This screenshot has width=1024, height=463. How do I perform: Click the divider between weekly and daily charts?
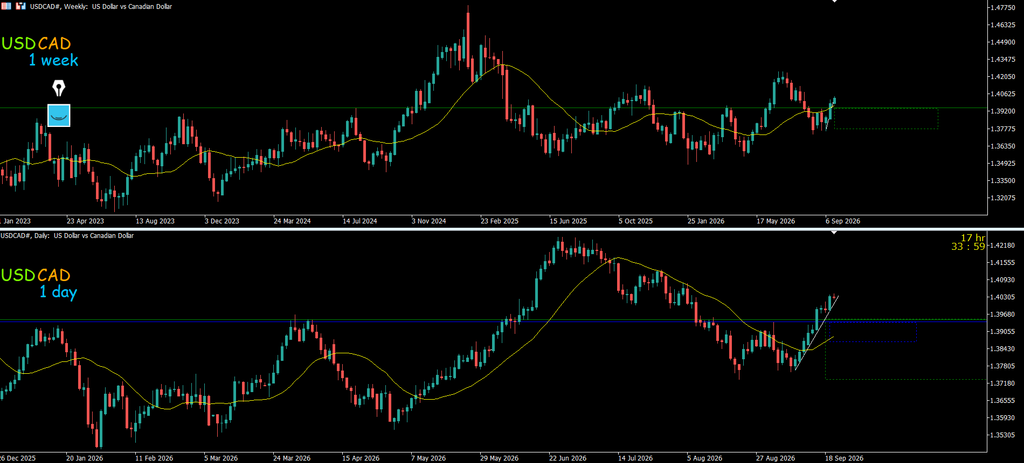pos(512,229)
